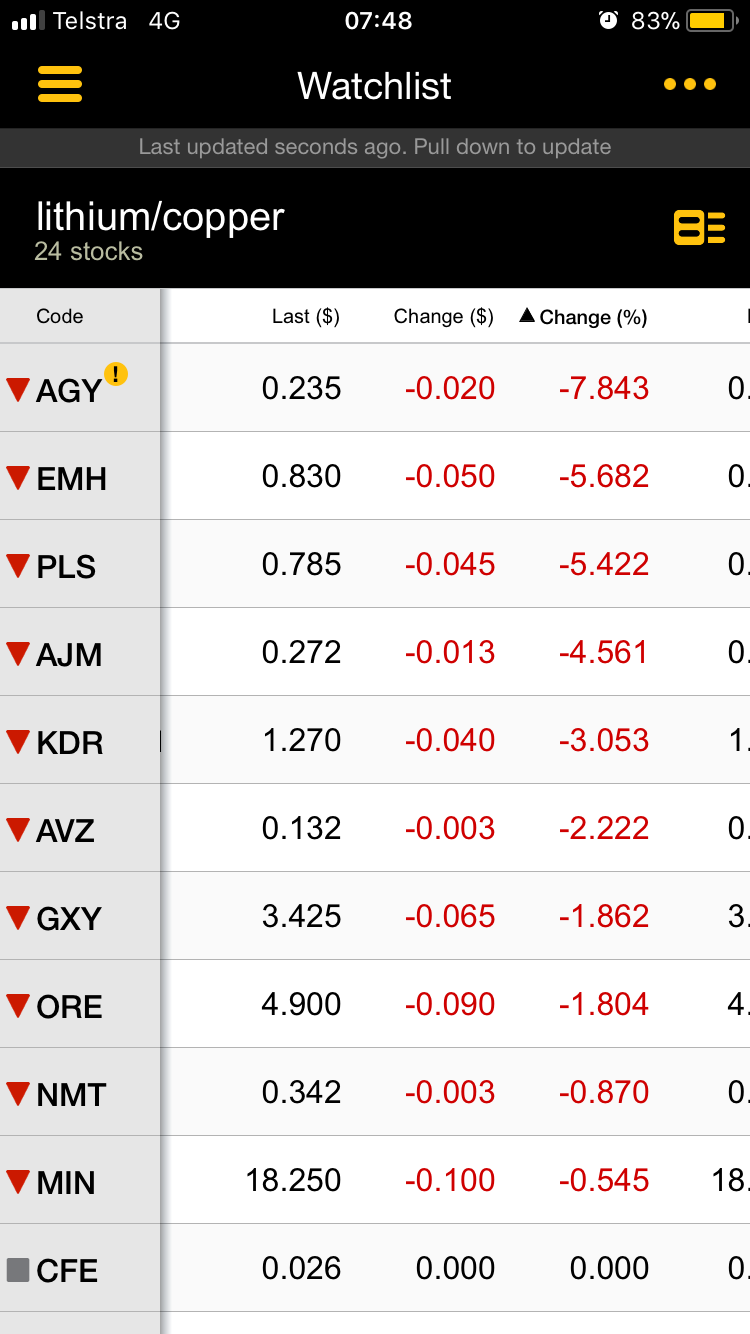Sort by the Code column header
Image resolution: width=750 pixels, height=1334 pixels.
[60, 317]
